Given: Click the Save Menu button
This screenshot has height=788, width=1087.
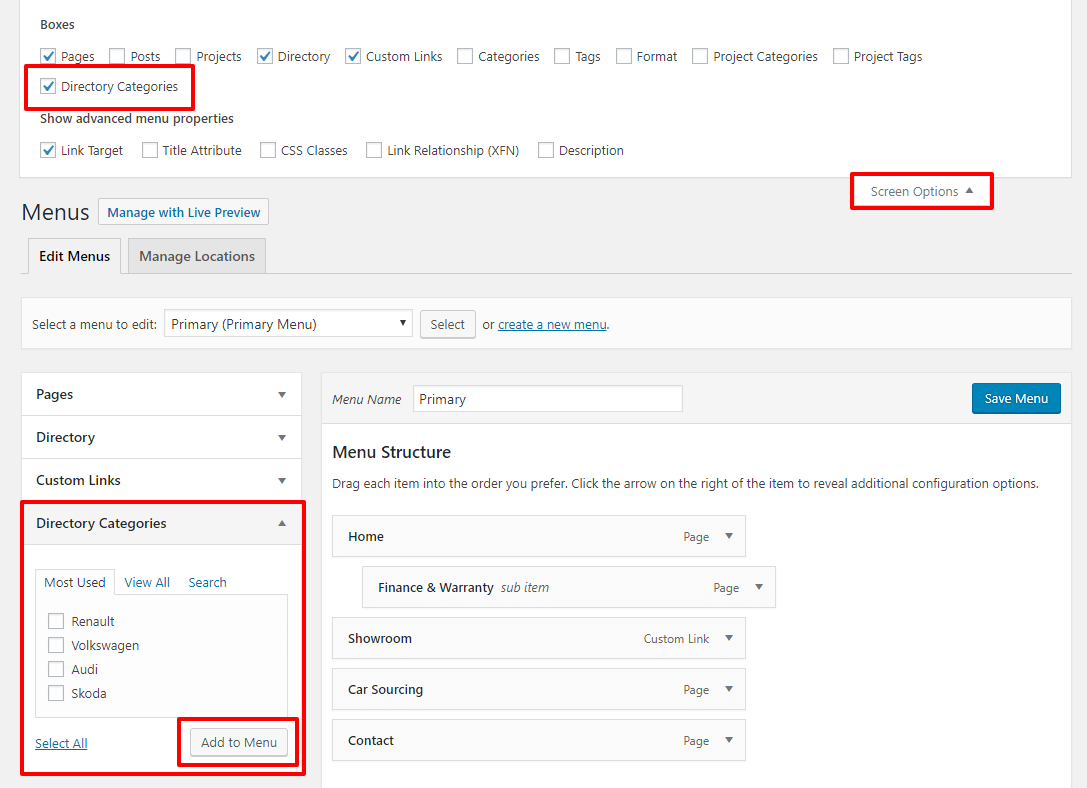Looking at the screenshot, I should pyautogui.click(x=1016, y=398).
